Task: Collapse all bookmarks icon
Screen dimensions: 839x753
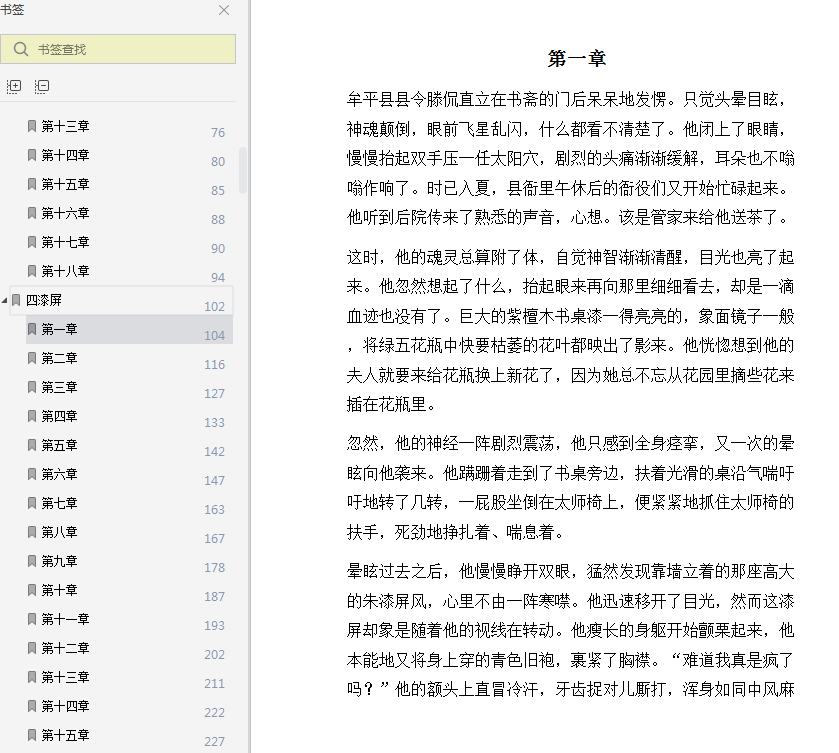Action: pos(42,86)
